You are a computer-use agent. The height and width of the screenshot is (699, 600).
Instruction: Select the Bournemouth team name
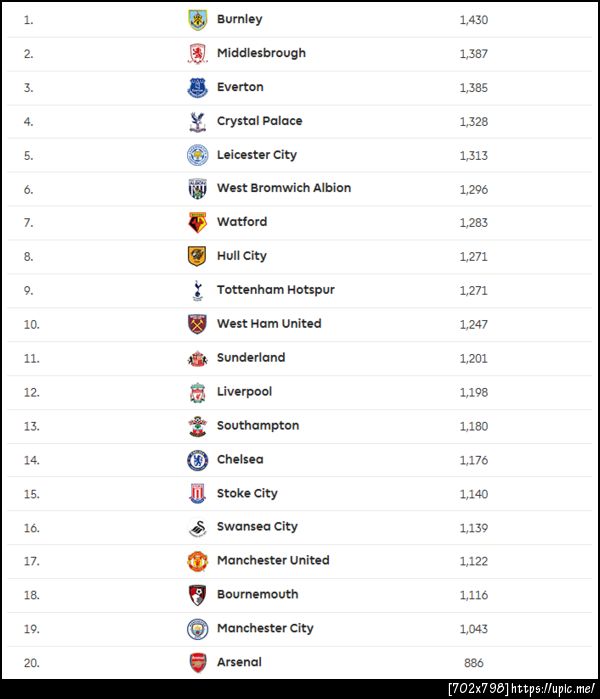coord(257,595)
